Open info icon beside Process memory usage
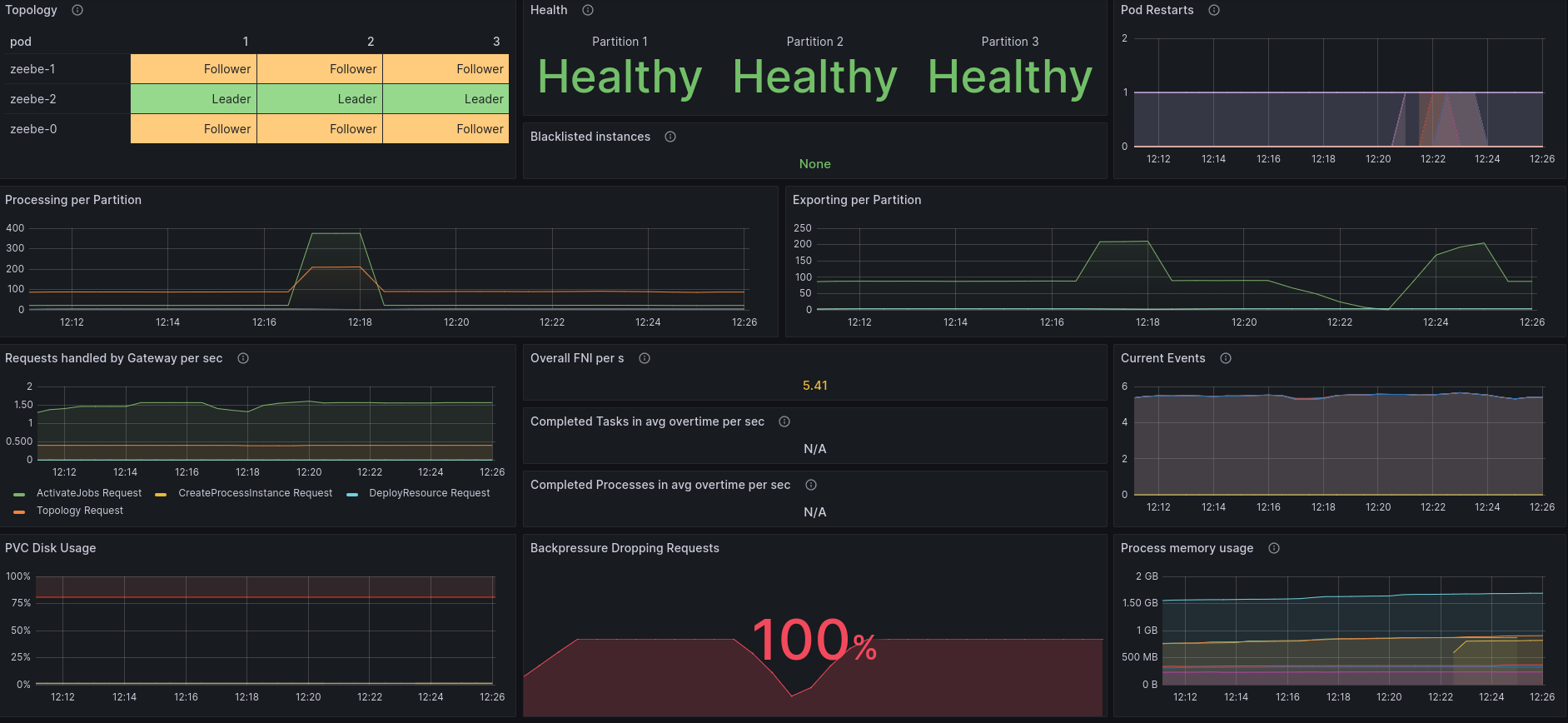This screenshot has width=1568, height=723. coord(1274,548)
